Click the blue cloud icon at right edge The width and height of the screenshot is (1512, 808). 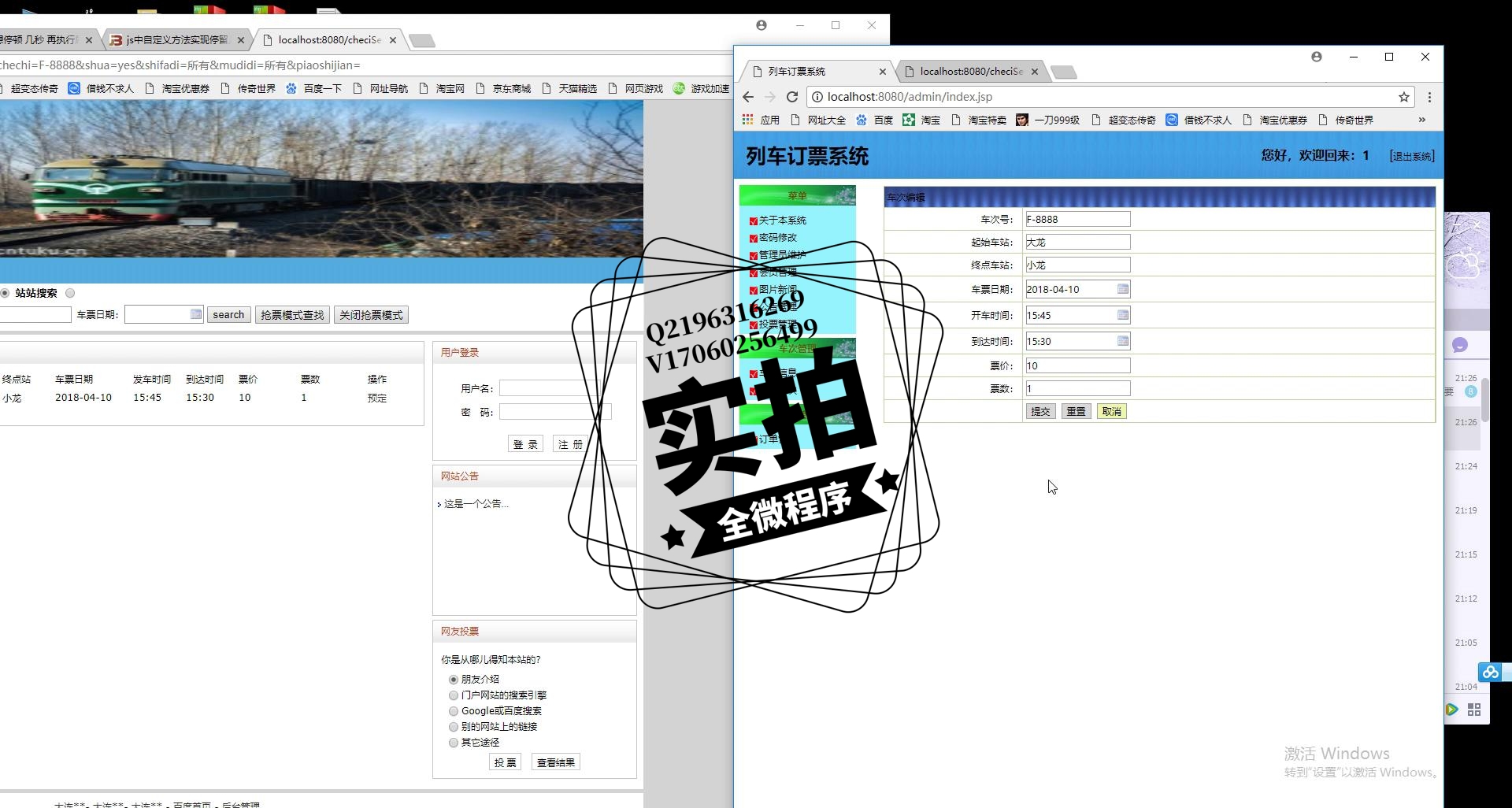point(1490,672)
